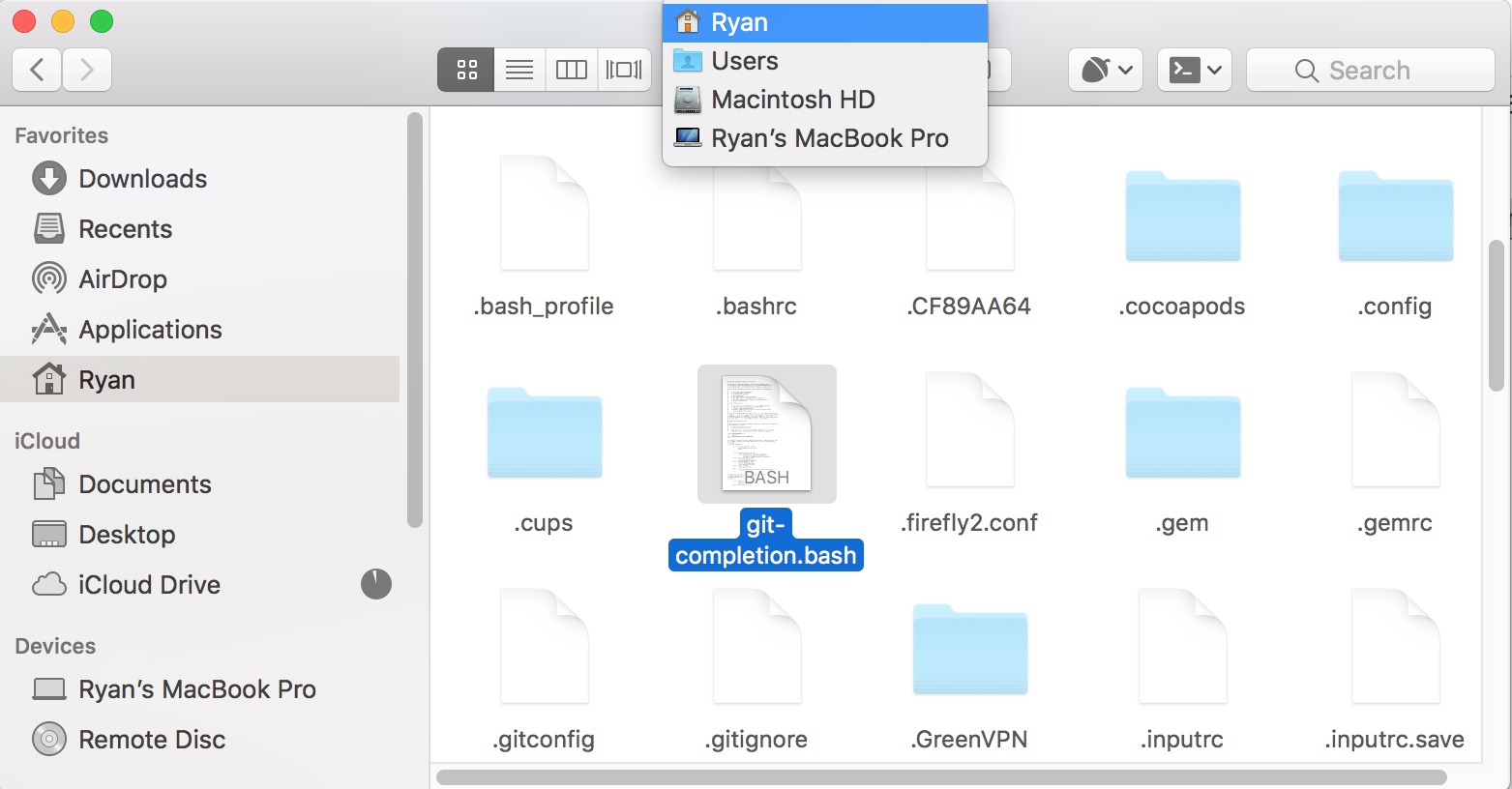Select the .CF89AA64 file icon
Image resolution: width=1512 pixels, height=789 pixels.
click(x=970, y=218)
